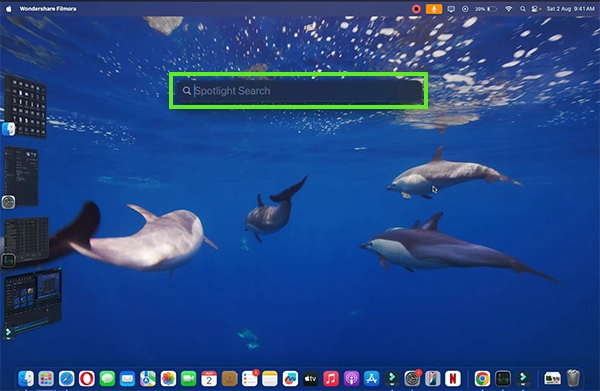
Task: Click the orange microphone menu bar item
Action: [x=434, y=9]
